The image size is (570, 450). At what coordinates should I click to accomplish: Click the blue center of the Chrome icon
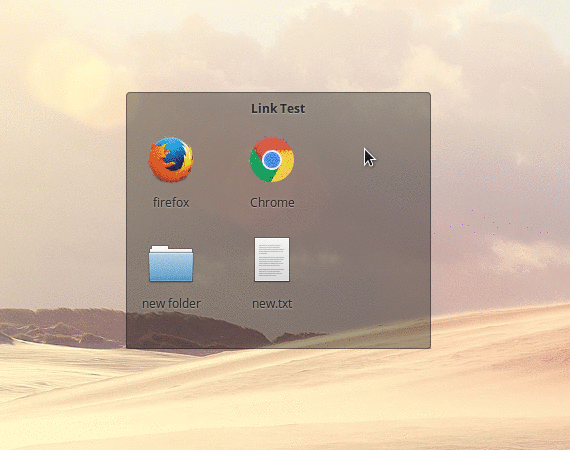click(272, 160)
